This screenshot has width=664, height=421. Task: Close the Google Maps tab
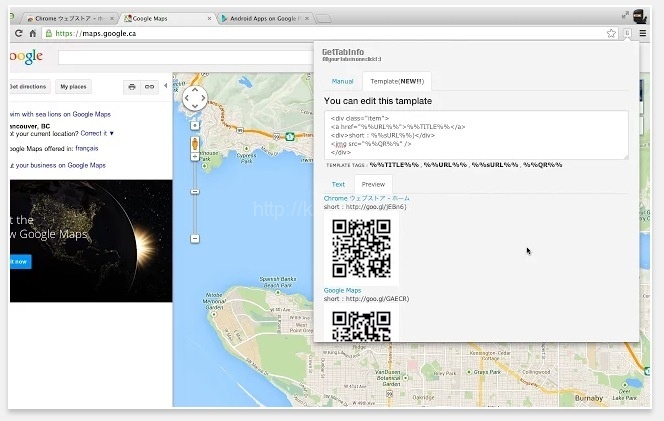(x=209, y=19)
